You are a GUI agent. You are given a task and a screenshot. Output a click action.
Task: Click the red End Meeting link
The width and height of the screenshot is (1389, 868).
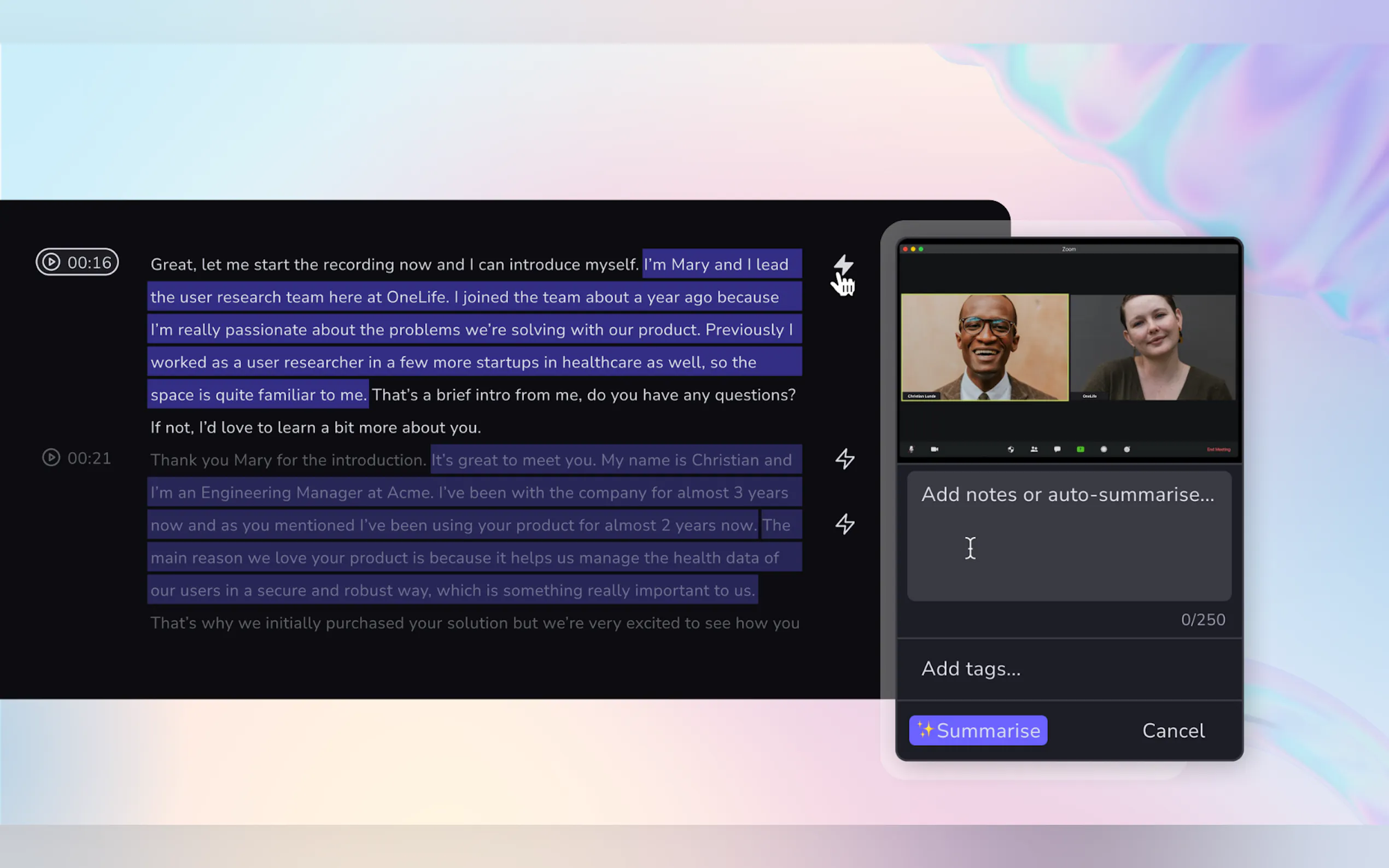[x=1218, y=449]
